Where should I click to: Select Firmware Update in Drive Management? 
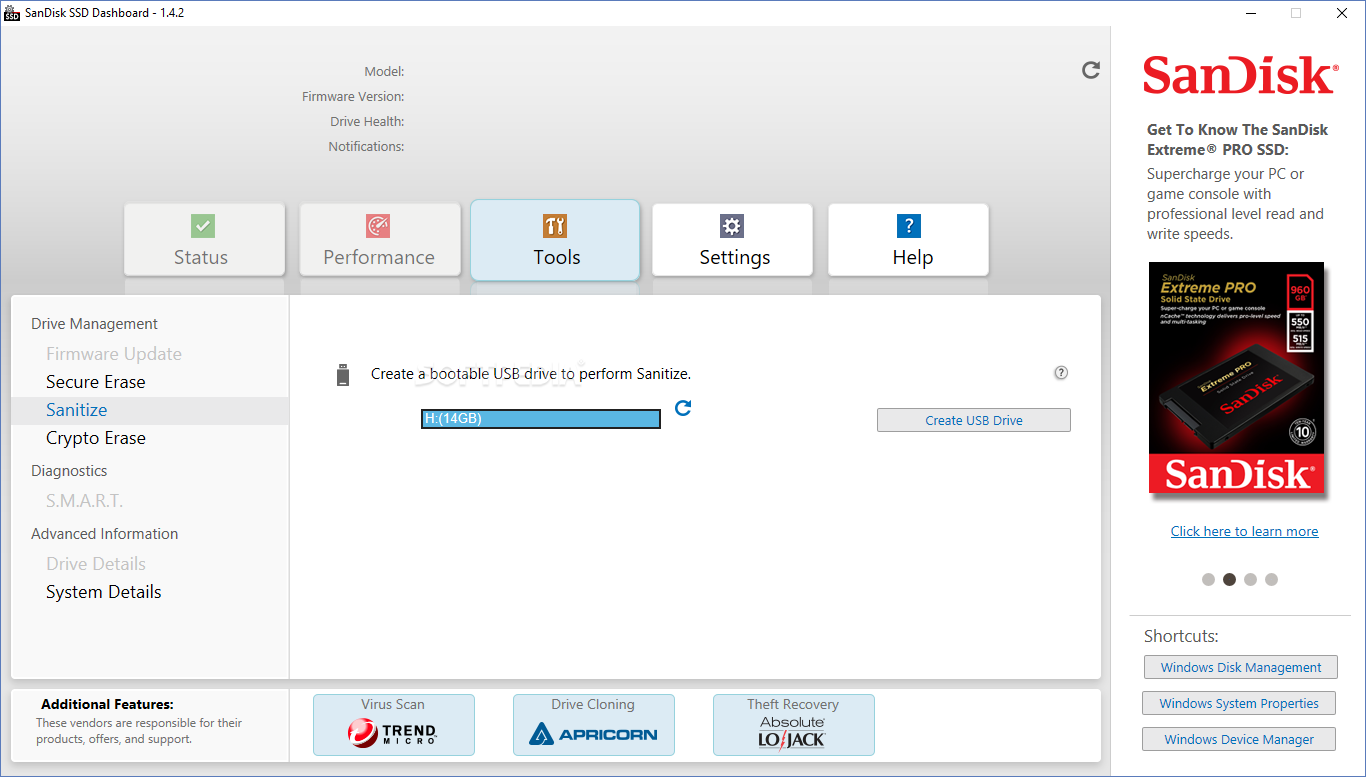tap(114, 354)
